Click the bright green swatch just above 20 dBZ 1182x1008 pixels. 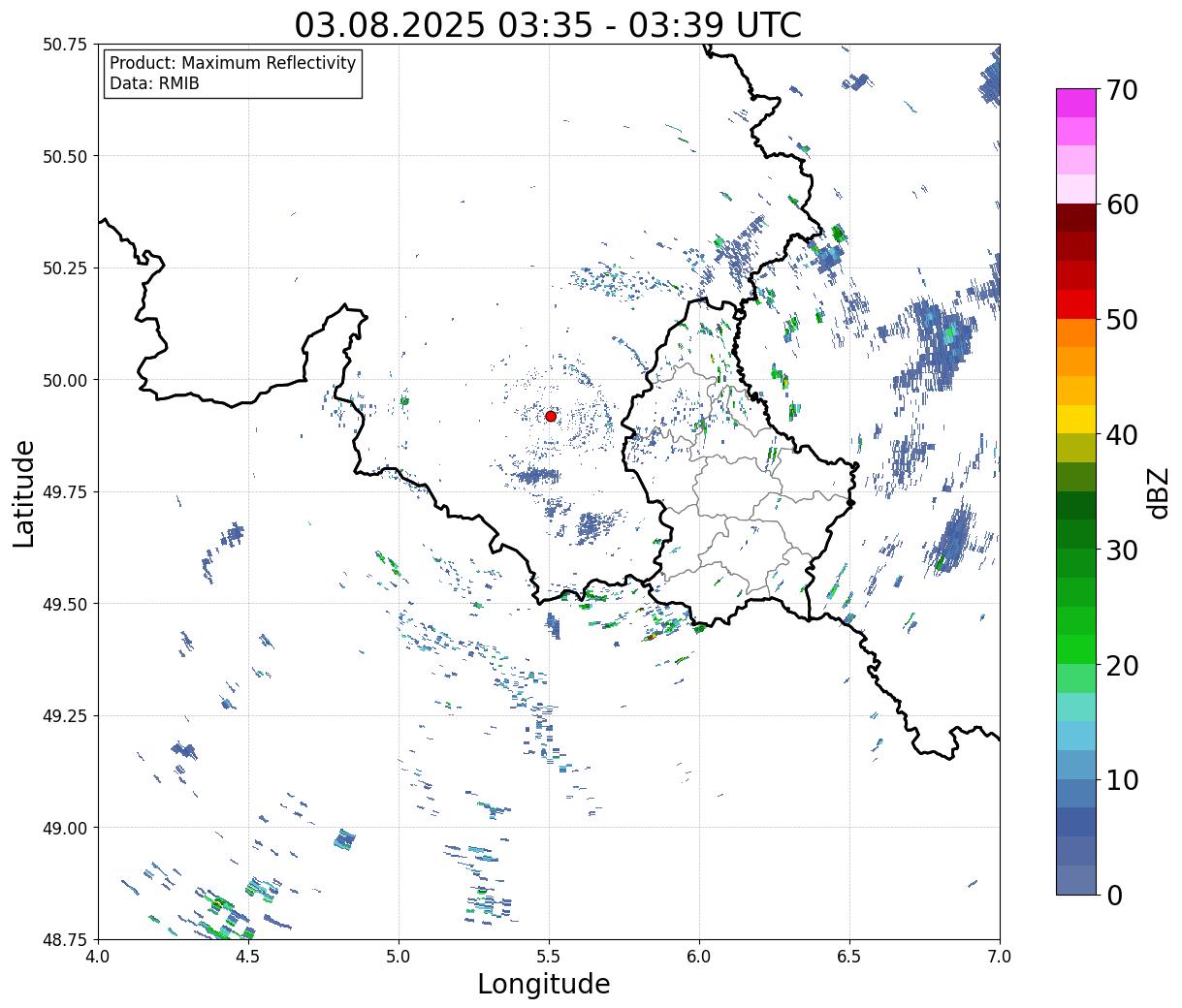pos(1076,649)
